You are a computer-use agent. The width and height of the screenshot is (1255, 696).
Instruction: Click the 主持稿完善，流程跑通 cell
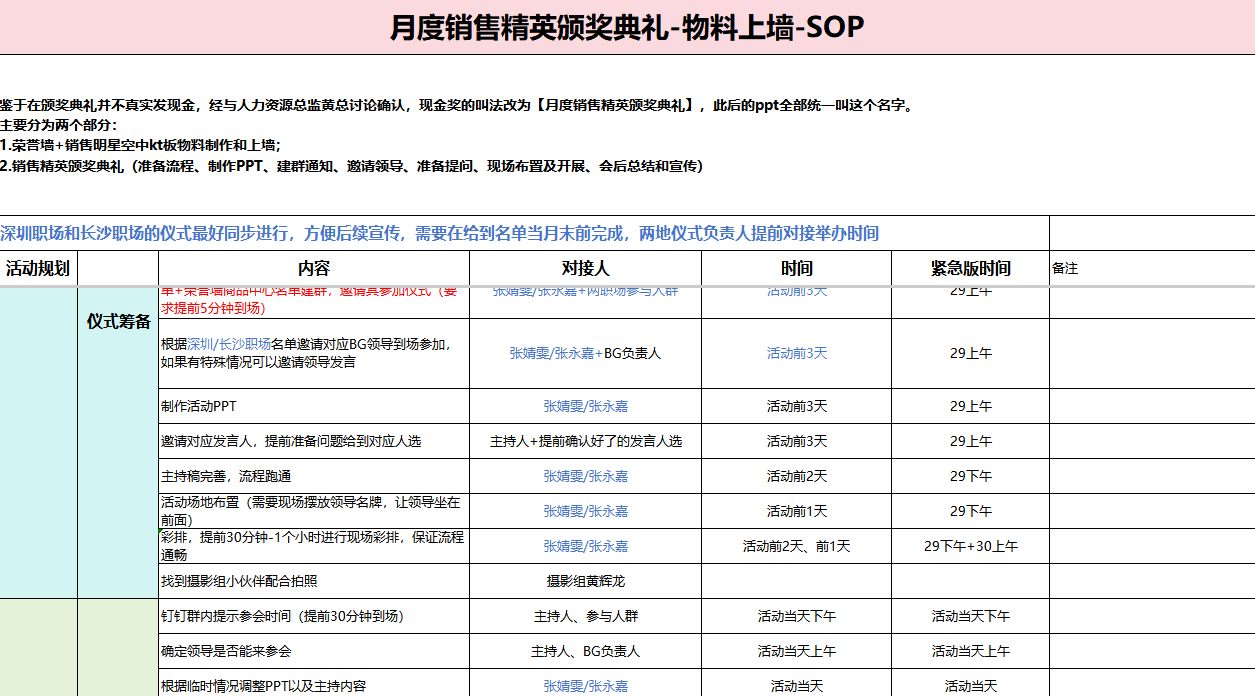click(314, 476)
